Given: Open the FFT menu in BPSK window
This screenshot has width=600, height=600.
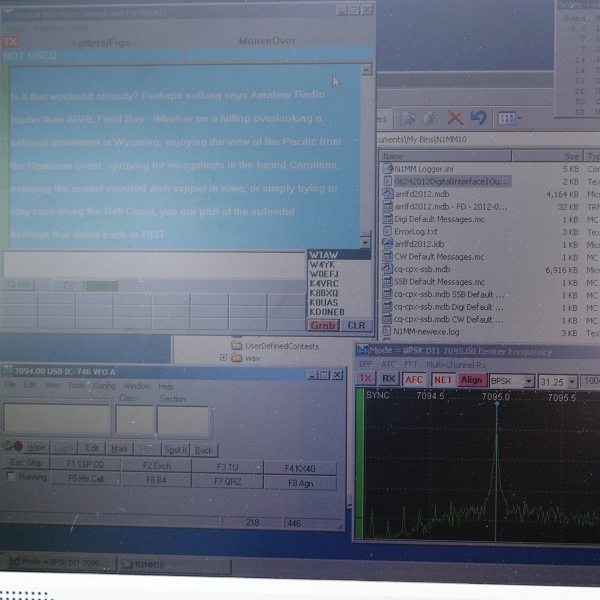Looking at the screenshot, I should click(x=411, y=364).
